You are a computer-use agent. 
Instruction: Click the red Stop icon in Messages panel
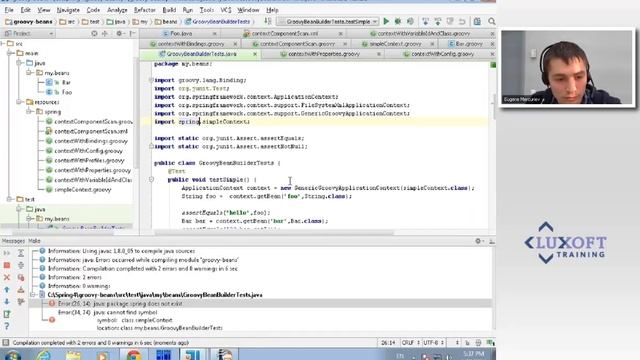pyautogui.click(x=7, y=265)
